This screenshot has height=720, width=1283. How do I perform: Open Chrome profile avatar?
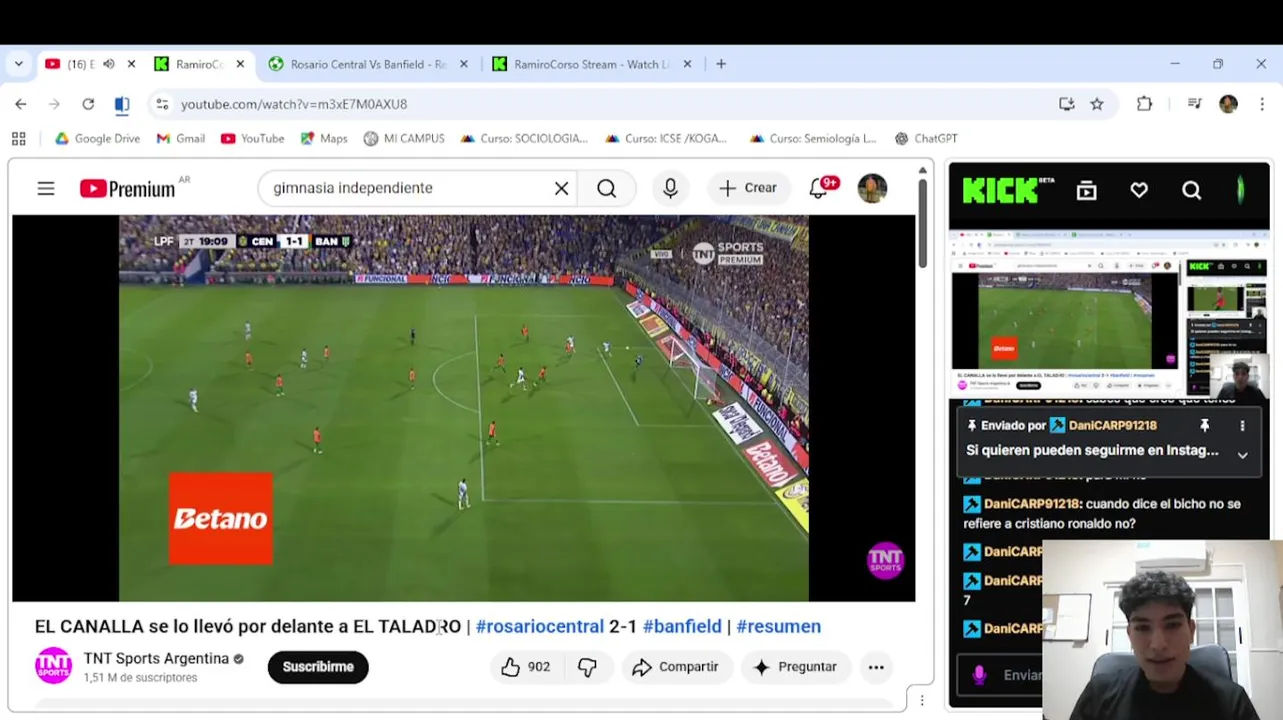pyautogui.click(x=1228, y=104)
